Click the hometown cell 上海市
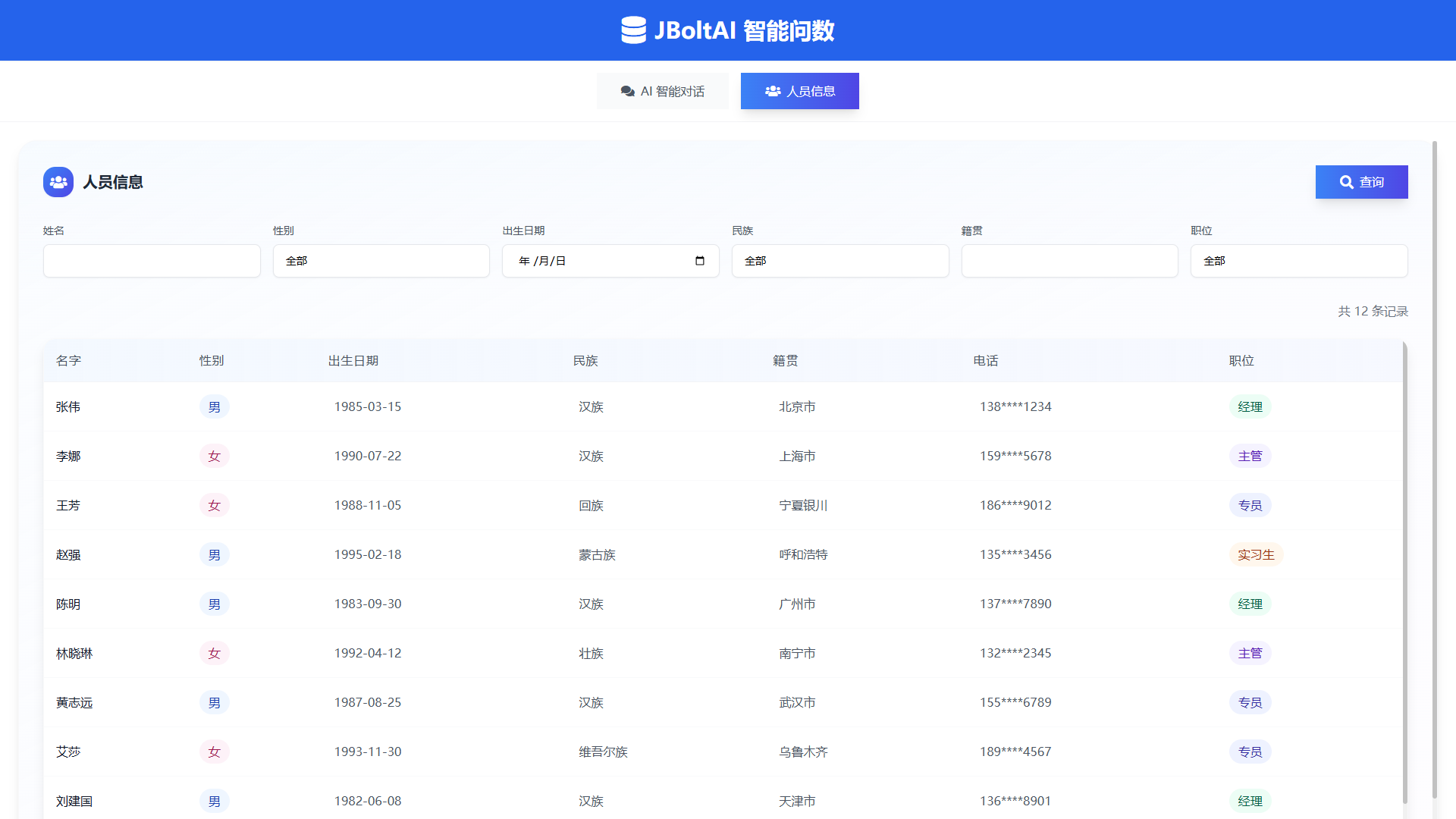Image resolution: width=1456 pixels, height=819 pixels. coord(797,457)
